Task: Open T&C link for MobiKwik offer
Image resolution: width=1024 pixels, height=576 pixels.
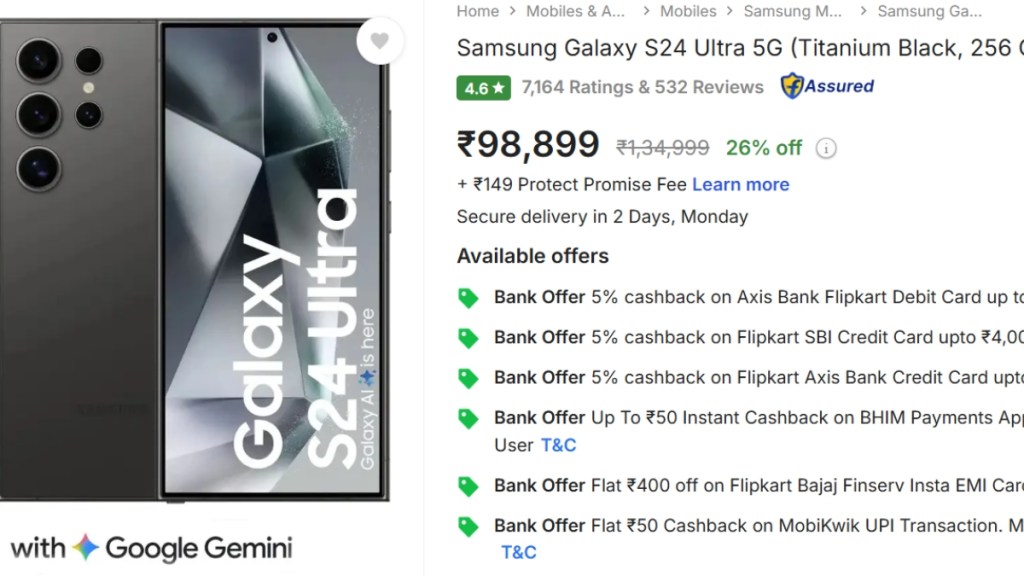Action: (x=519, y=552)
